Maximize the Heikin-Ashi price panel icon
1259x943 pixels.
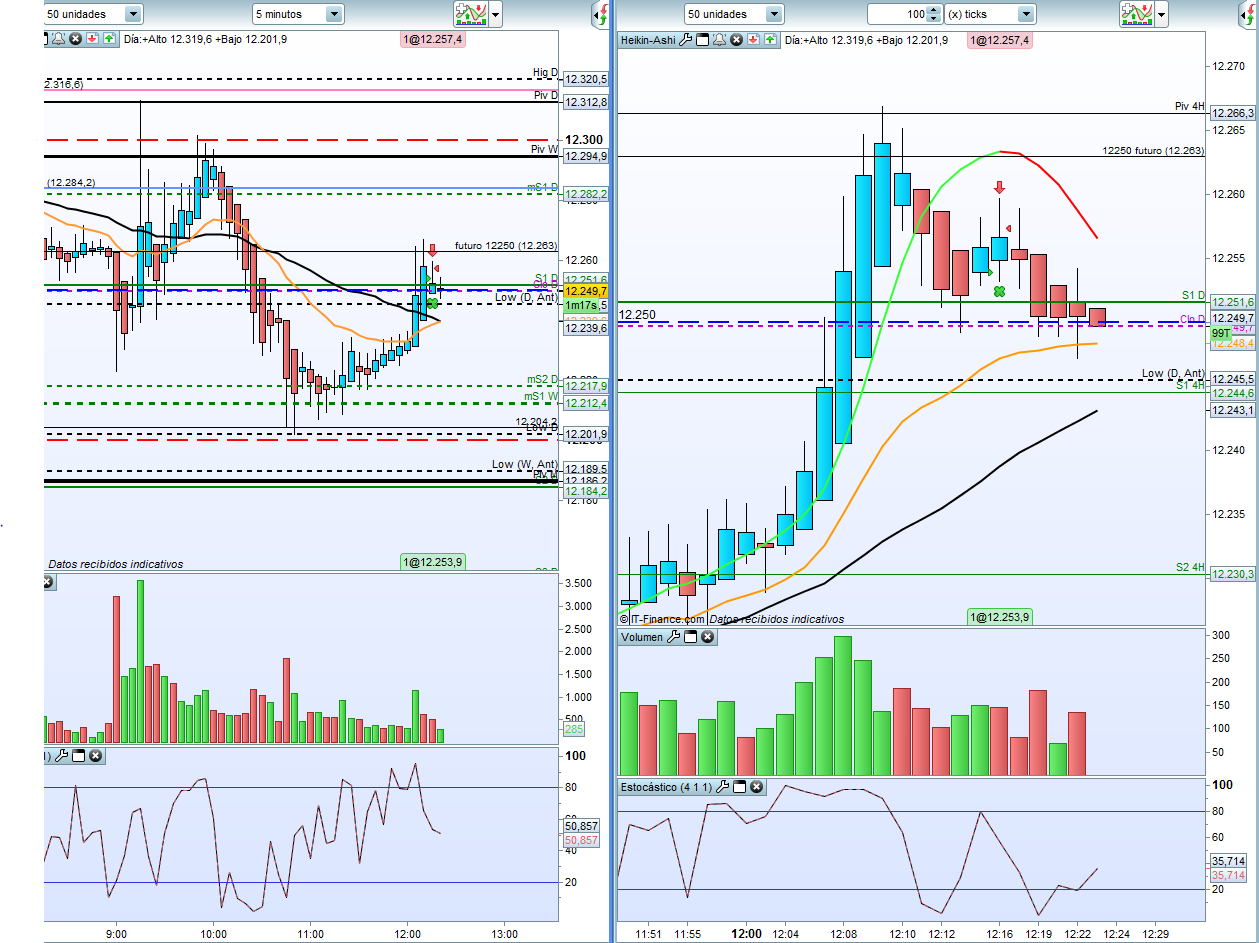[702, 40]
